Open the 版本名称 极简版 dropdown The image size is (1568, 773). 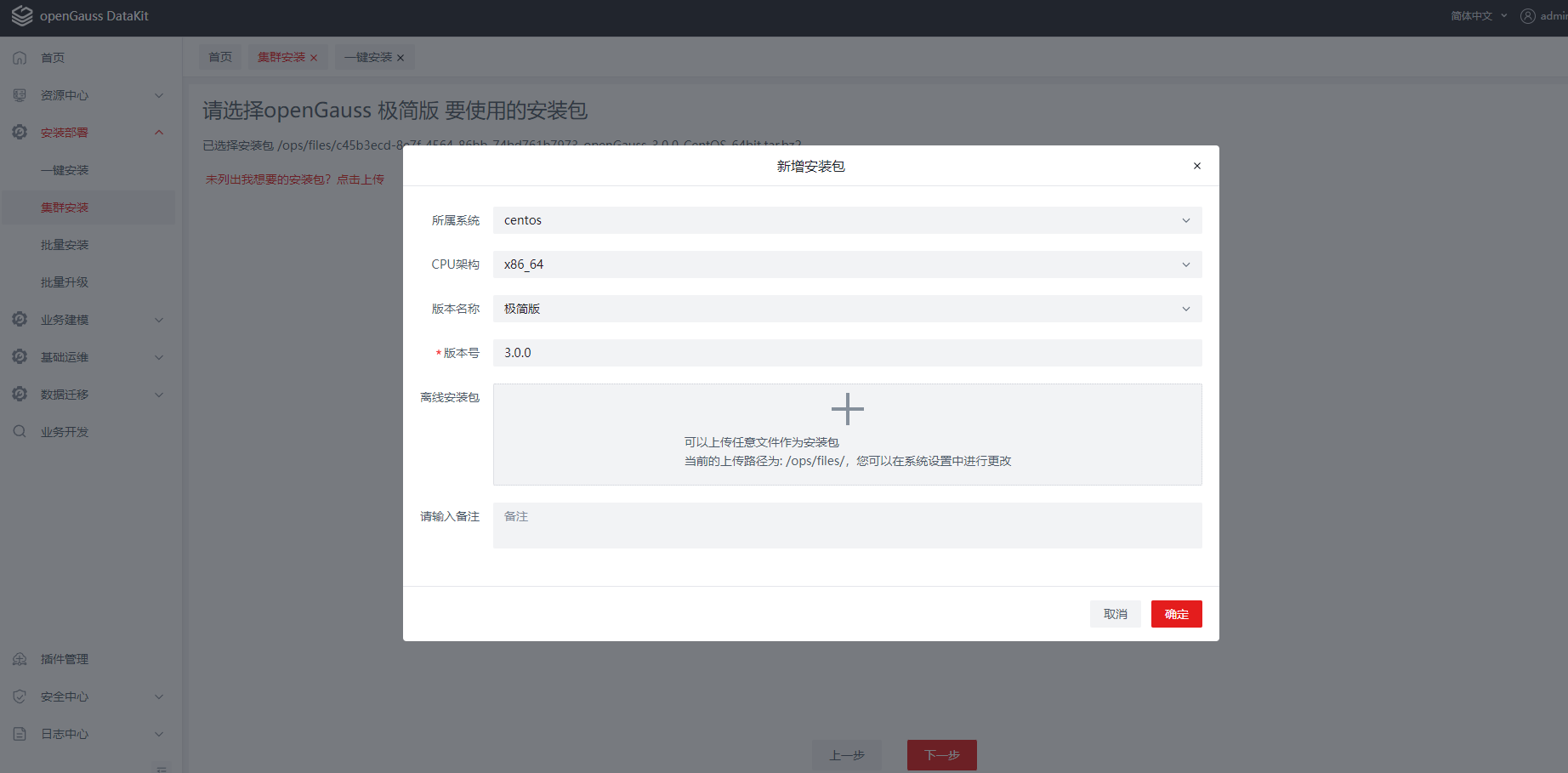tap(846, 309)
